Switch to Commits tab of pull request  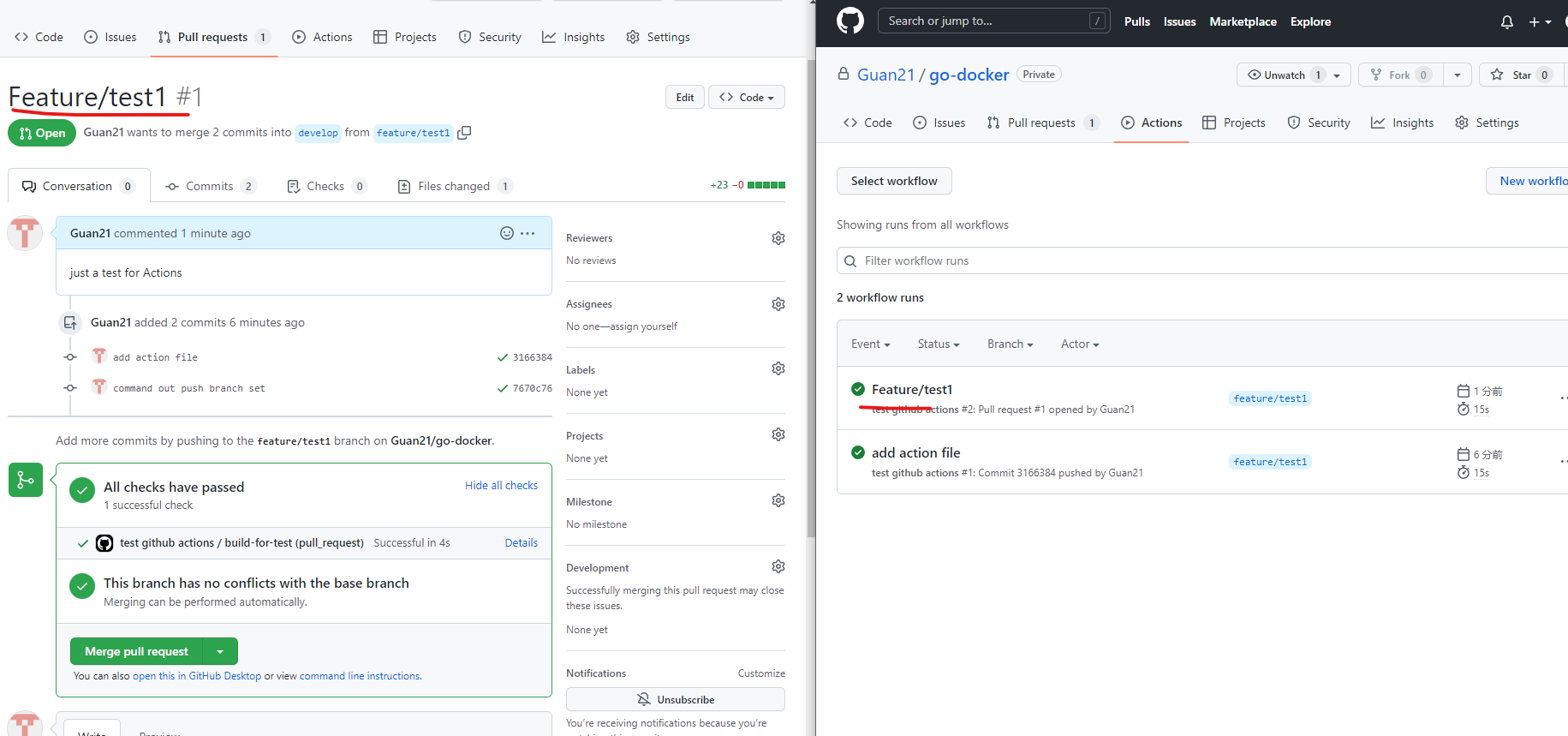[x=211, y=186]
